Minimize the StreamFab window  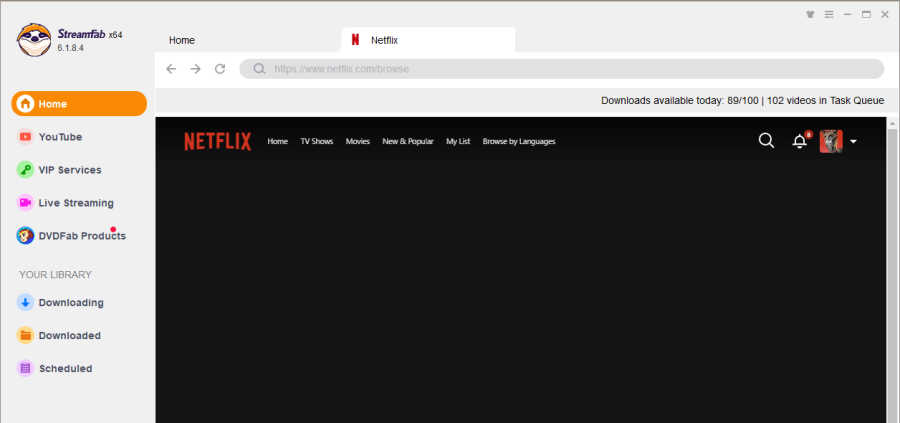[x=848, y=15]
